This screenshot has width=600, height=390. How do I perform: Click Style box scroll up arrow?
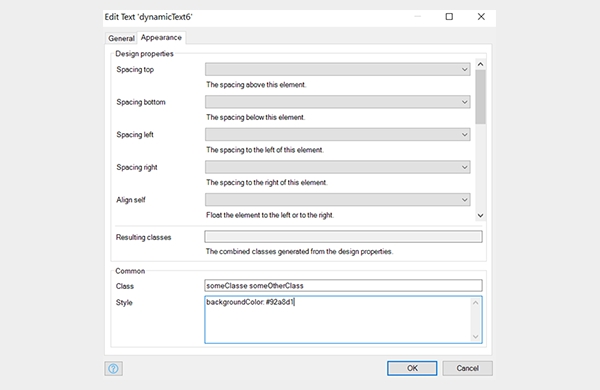point(475,303)
